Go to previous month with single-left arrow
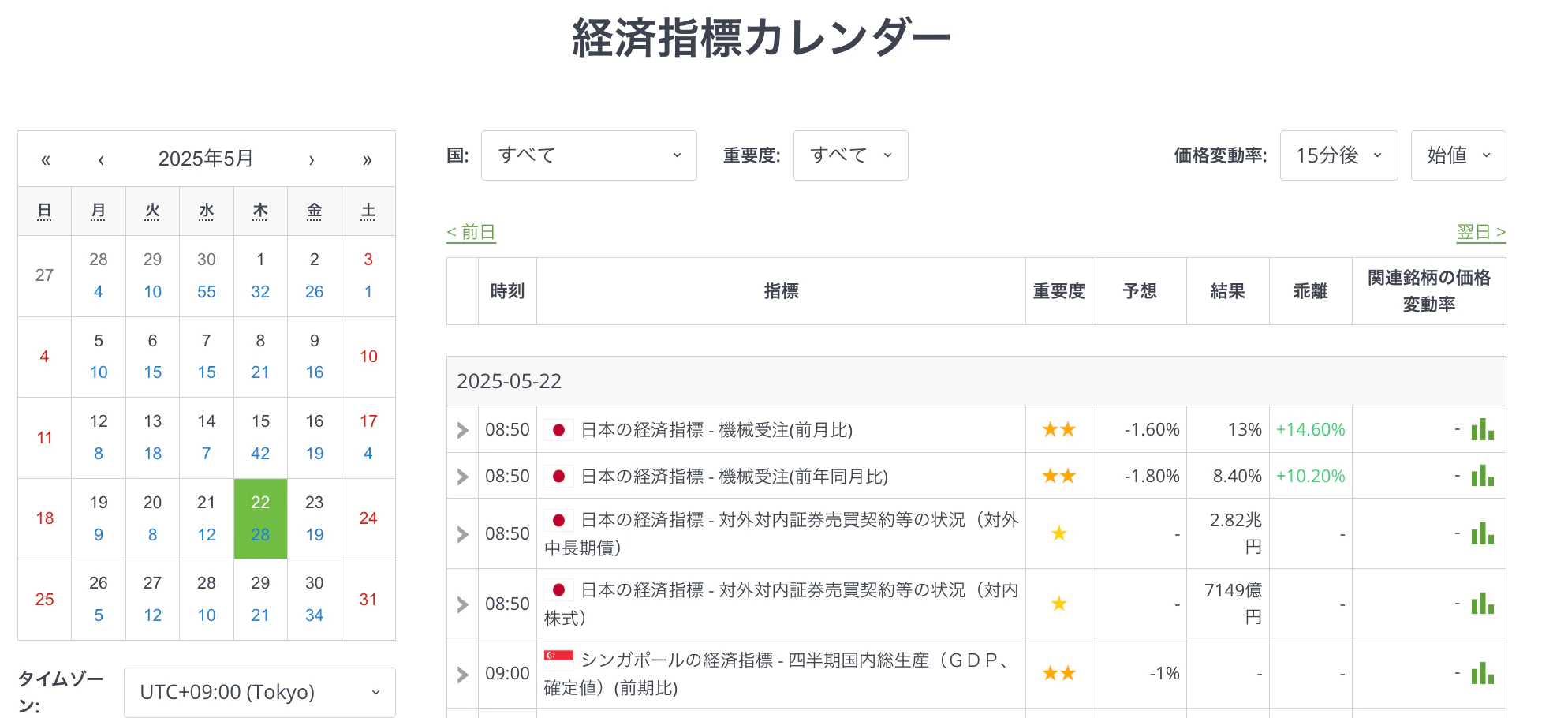 [101, 159]
